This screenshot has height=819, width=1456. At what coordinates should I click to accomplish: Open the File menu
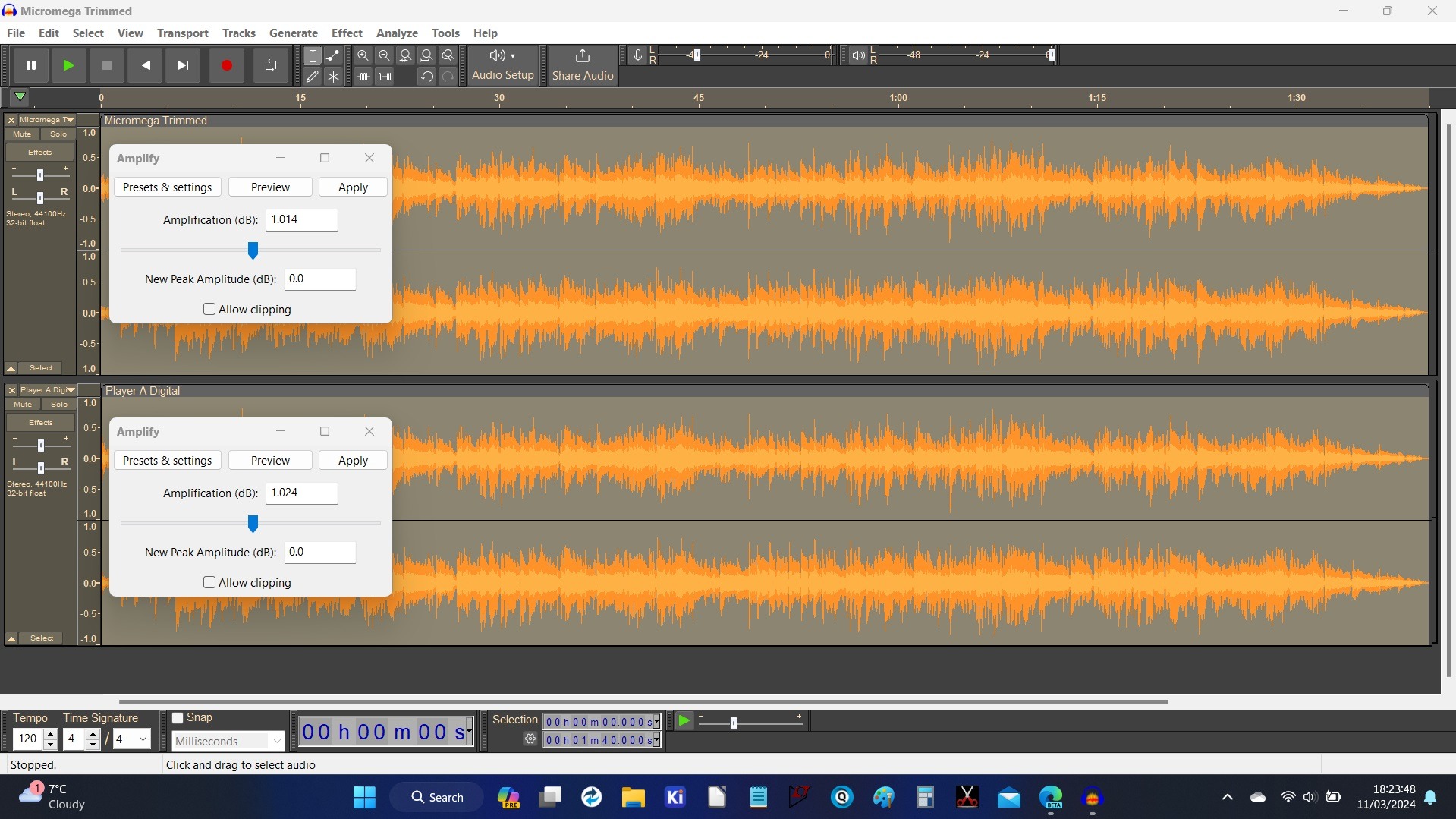click(16, 33)
